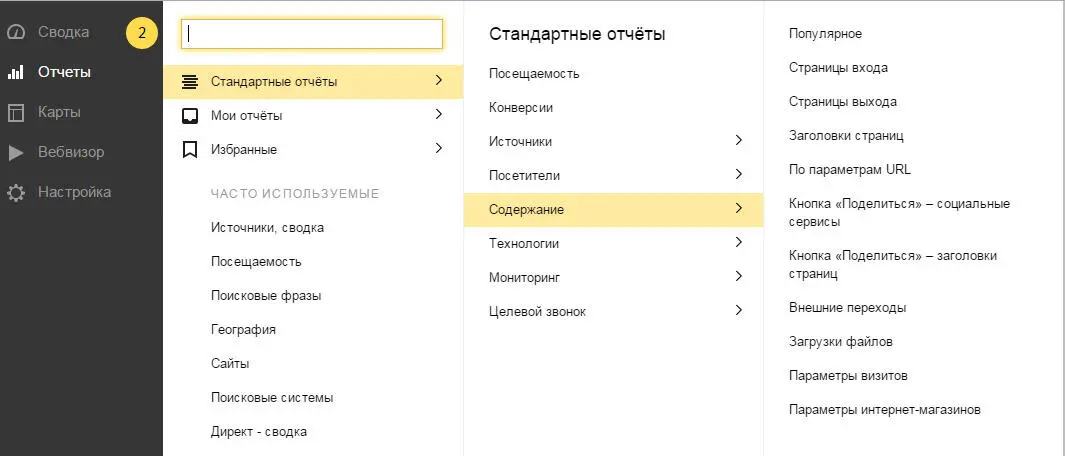This screenshot has height=456, width=1065.
Task: Click the Стандартные отчёты list icon
Action: [190, 82]
